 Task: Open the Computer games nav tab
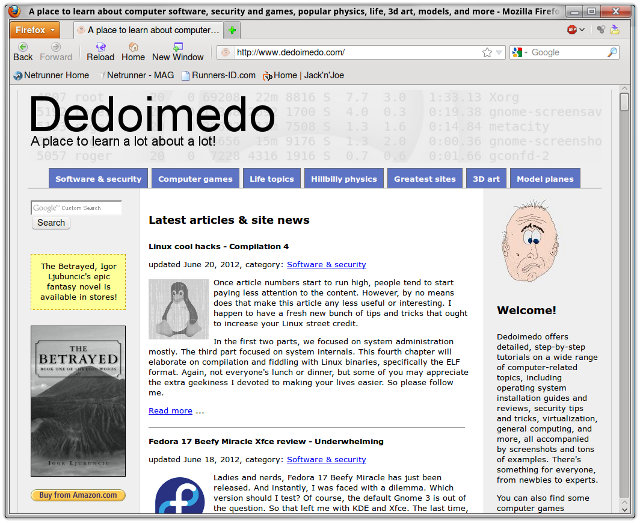coord(195,178)
